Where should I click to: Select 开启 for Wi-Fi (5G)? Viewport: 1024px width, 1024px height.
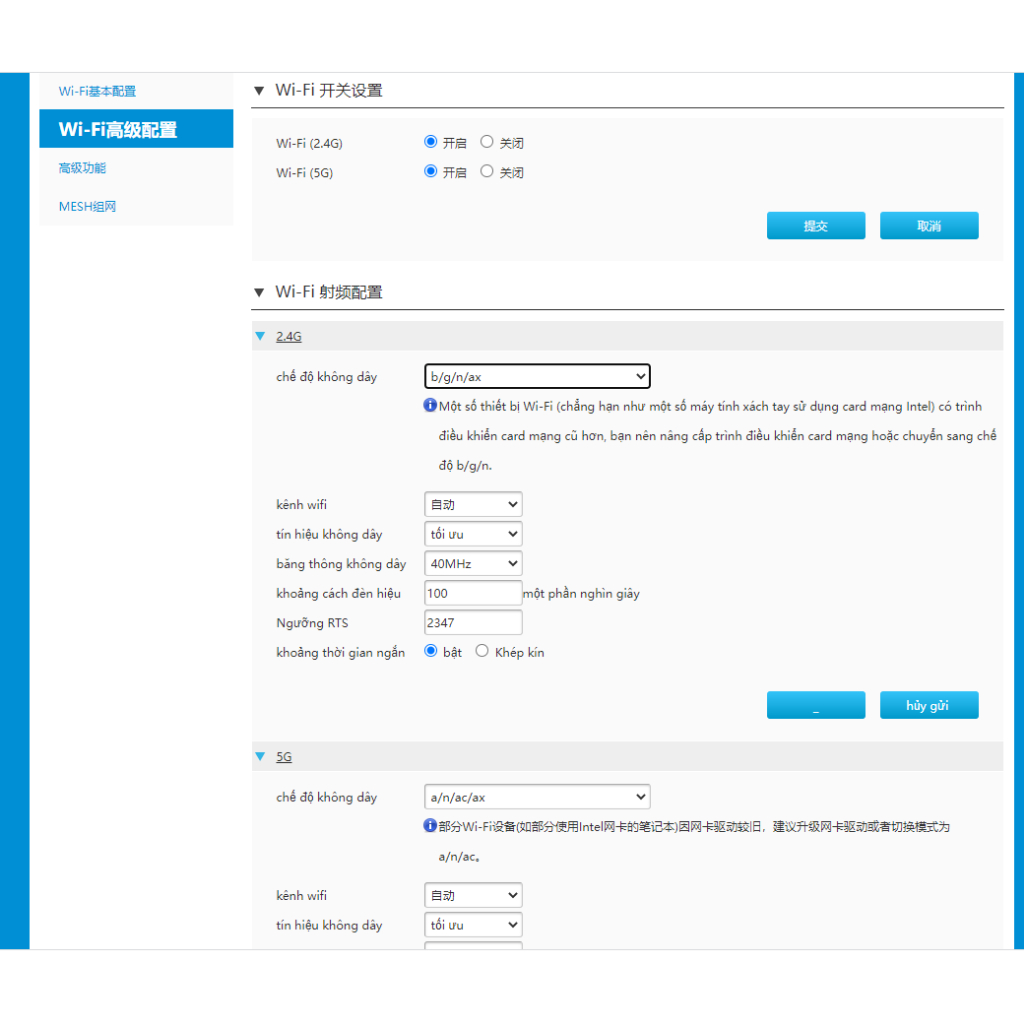tap(431, 172)
